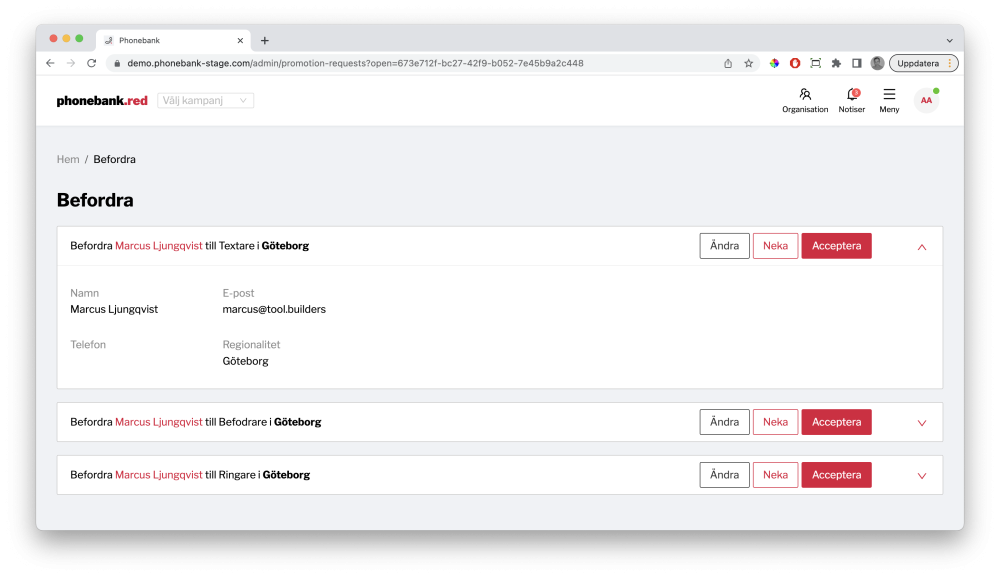
Task: Click the Marcus Ljungqvist link in Textare row
Action: coord(158,246)
